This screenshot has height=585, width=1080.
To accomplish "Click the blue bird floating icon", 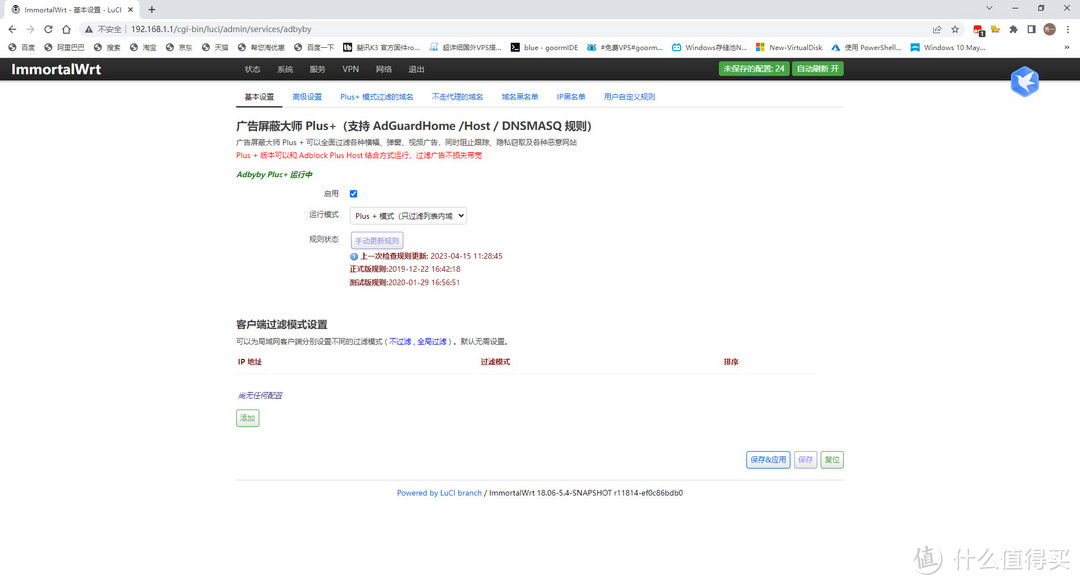I will tap(1024, 82).
